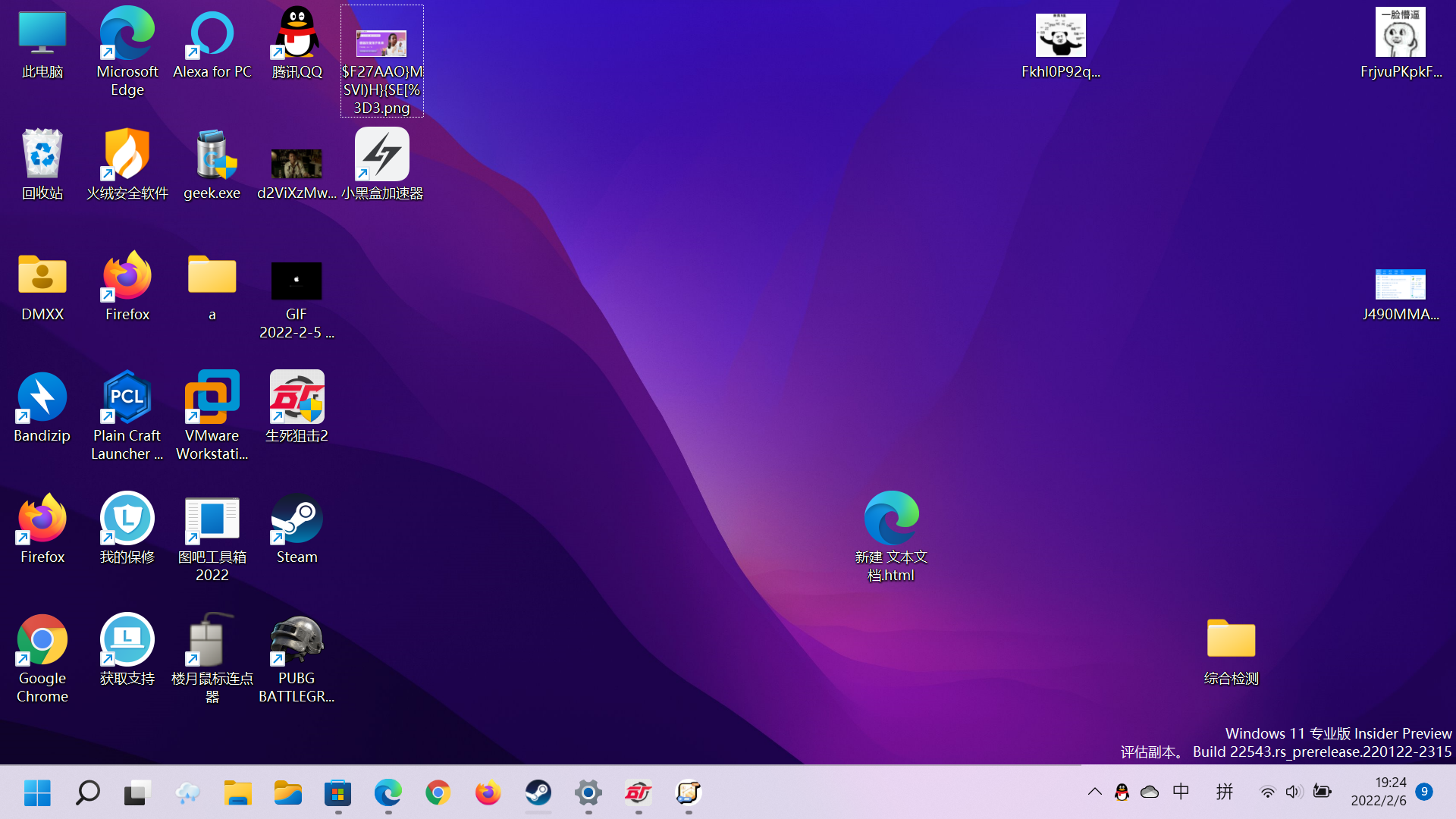Select the 此电脑 desktop icon
1456x819 pixels.
[42, 44]
